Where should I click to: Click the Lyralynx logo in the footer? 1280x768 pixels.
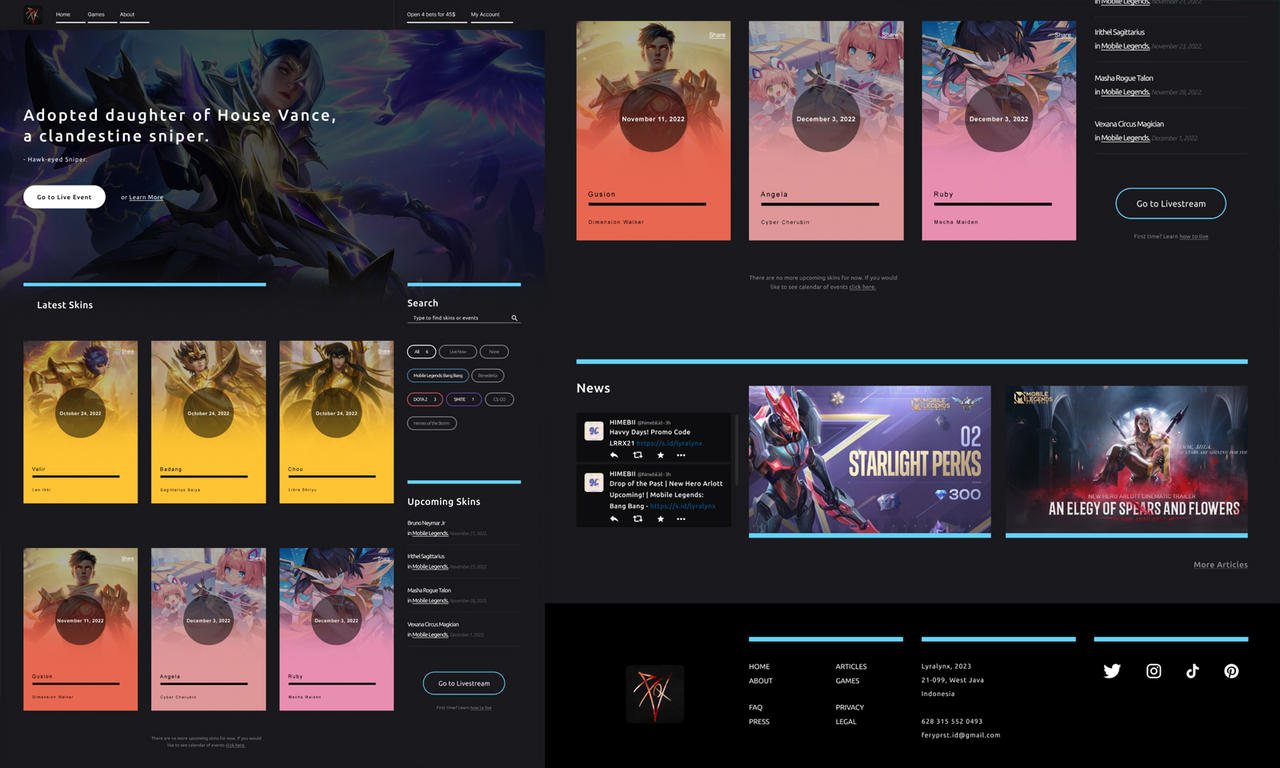click(x=655, y=694)
